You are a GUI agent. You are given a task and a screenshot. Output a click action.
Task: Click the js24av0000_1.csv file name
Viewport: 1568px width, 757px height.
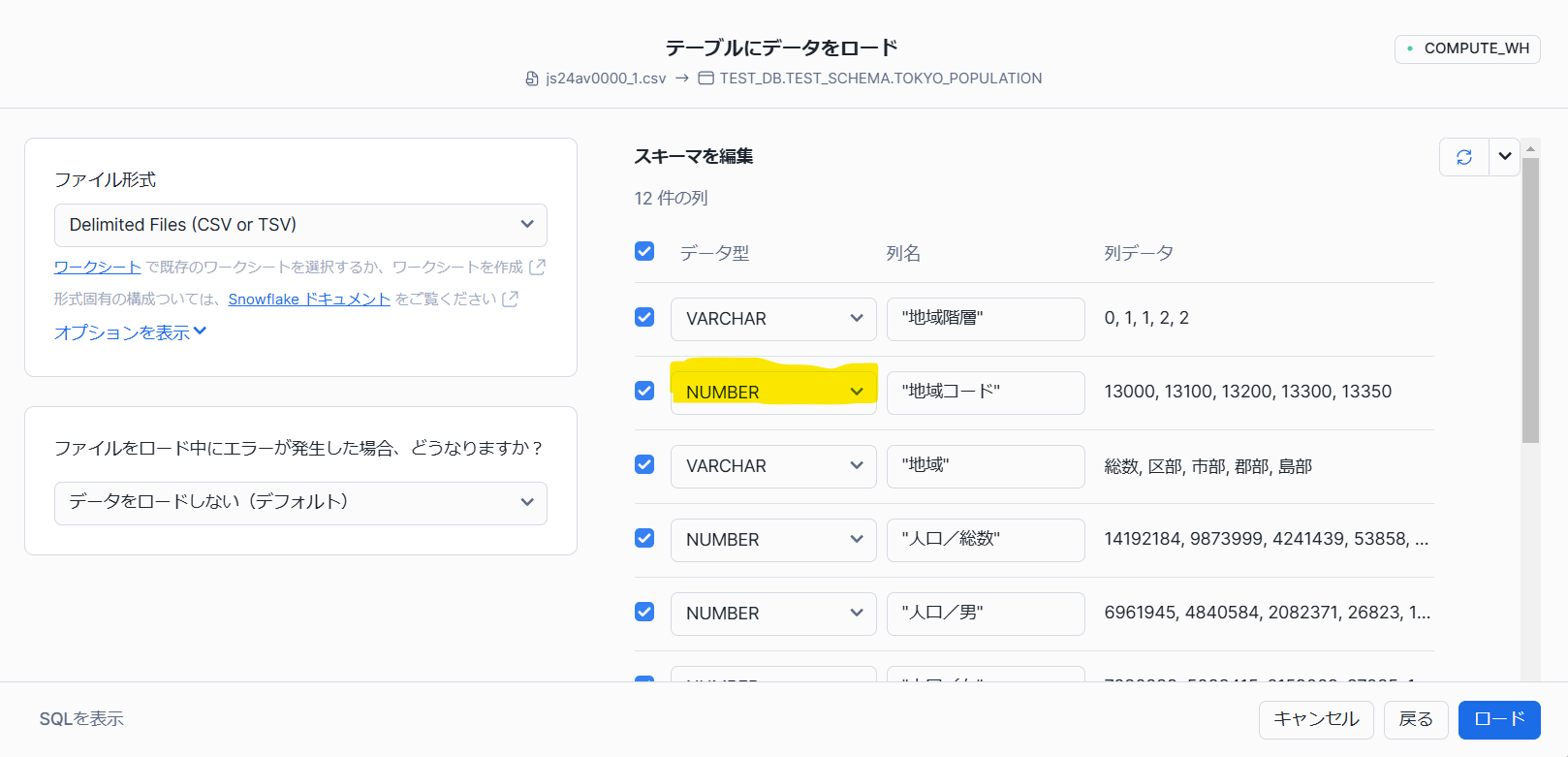(x=606, y=79)
